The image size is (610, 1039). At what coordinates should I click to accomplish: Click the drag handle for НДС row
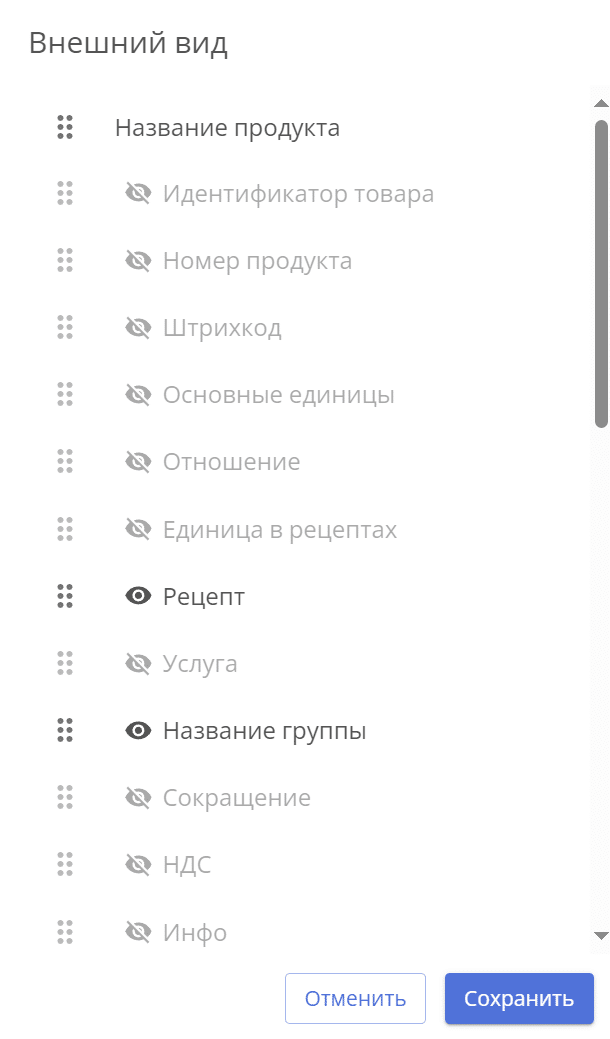coord(65,865)
